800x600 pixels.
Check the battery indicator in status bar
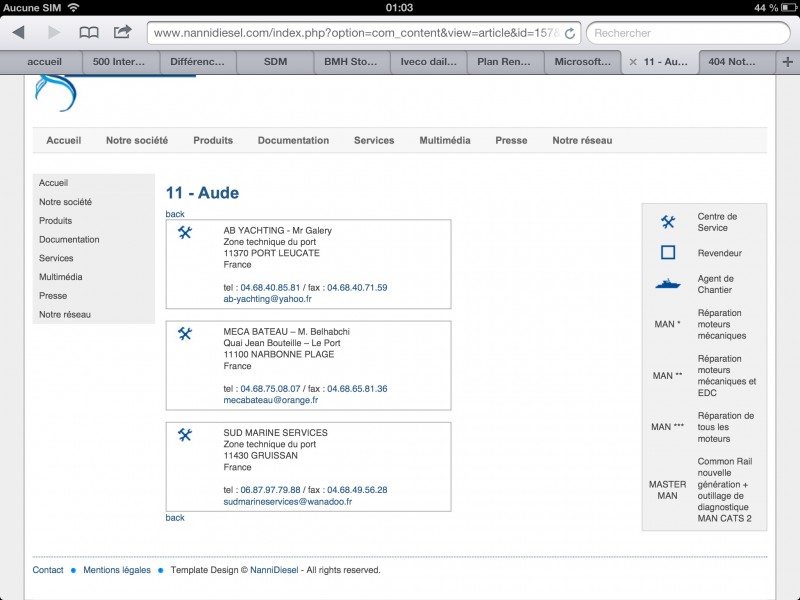(x=788, y=8)
